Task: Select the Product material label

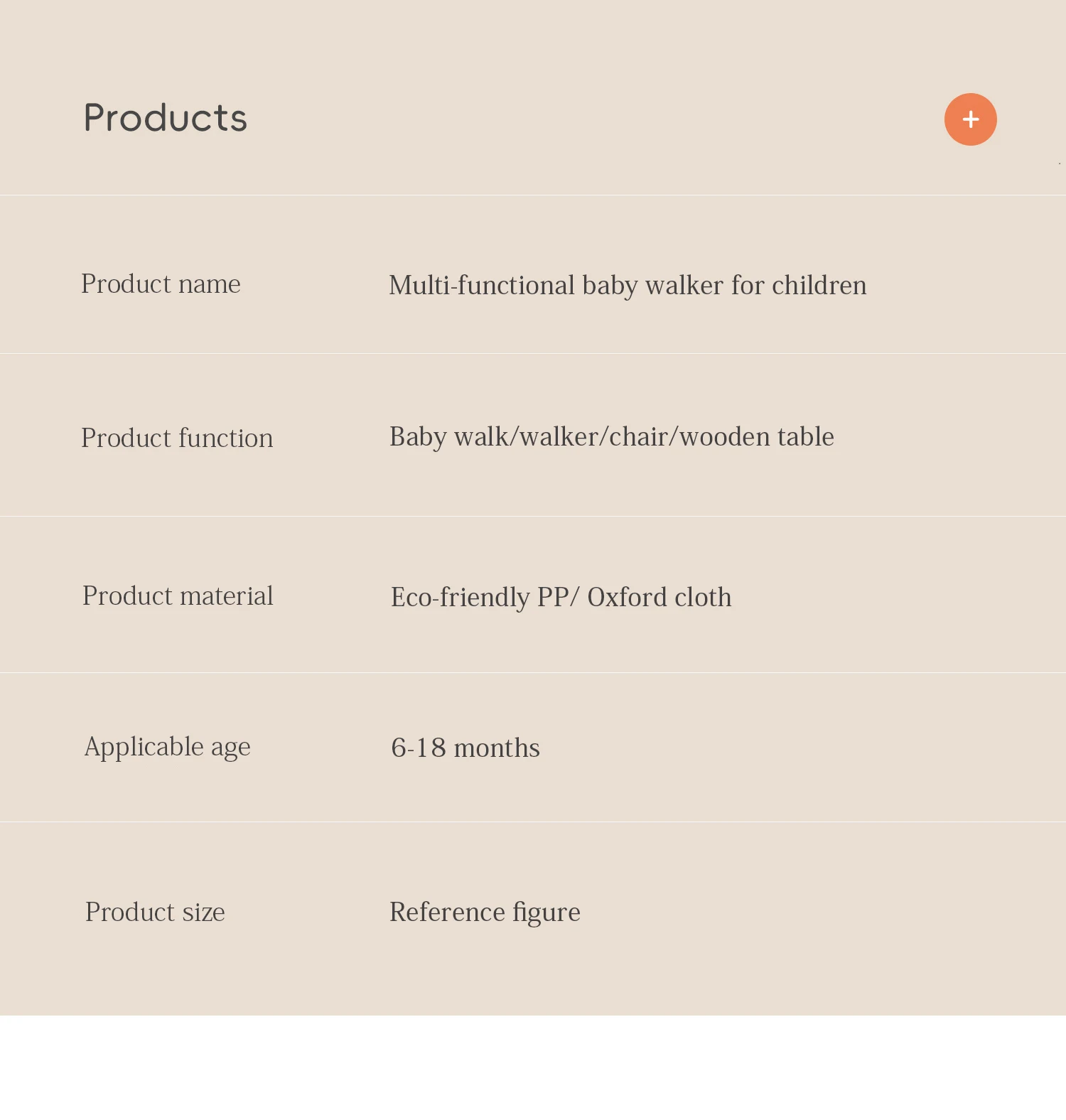Action: [178, 596]
